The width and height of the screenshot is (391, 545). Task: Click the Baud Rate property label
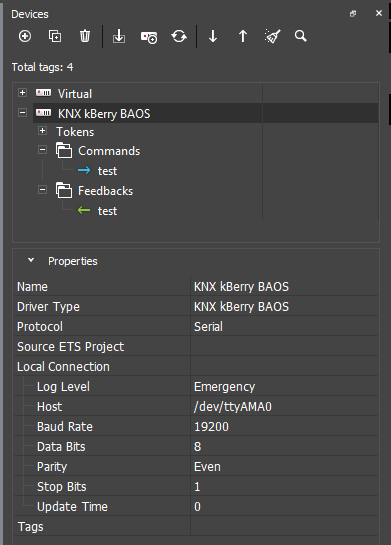pos(65,427)
